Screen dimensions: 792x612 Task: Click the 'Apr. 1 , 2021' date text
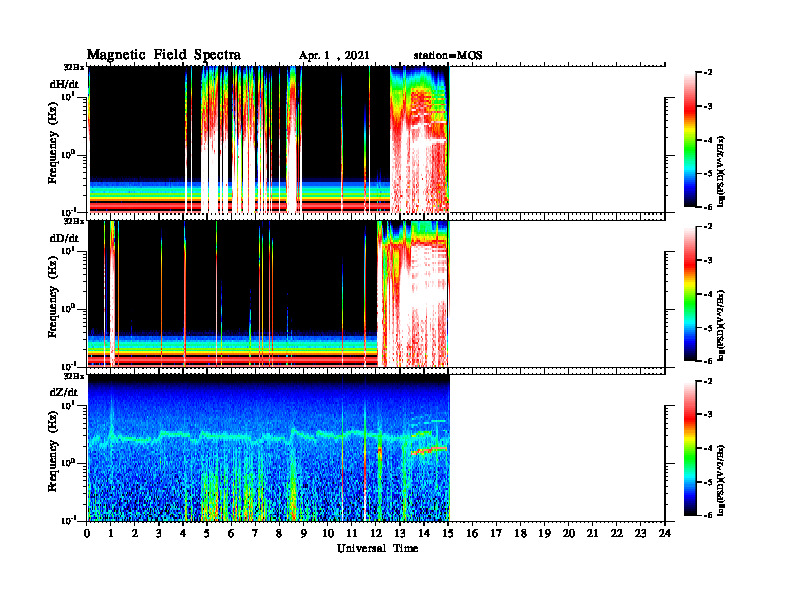tap(334, 56)
